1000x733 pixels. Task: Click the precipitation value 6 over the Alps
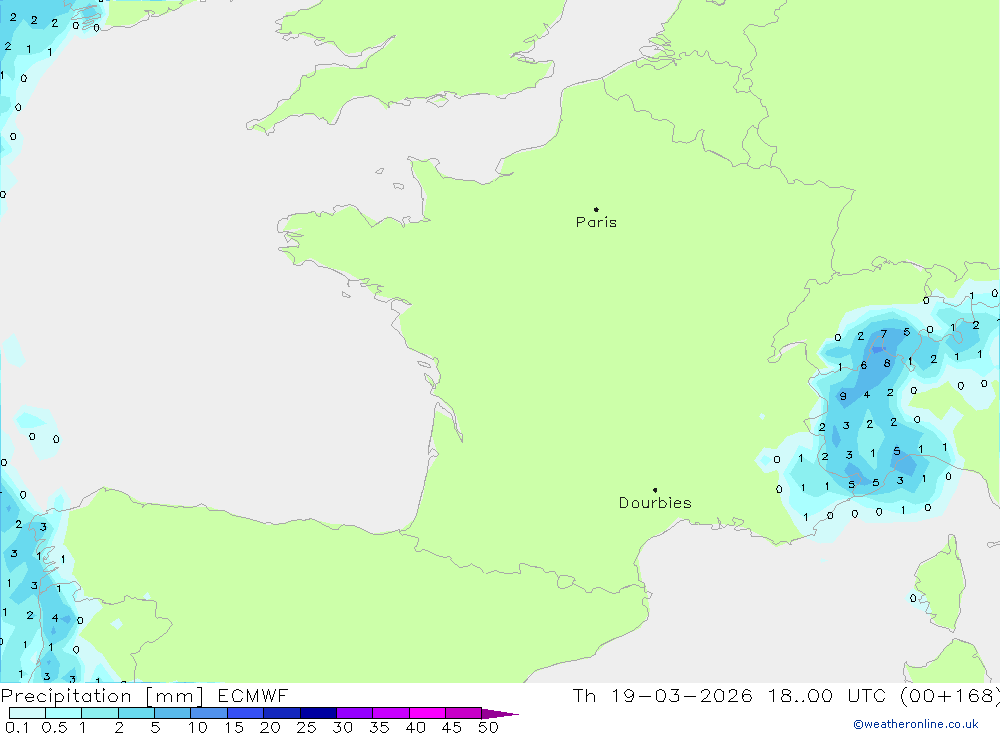point(864,366)
